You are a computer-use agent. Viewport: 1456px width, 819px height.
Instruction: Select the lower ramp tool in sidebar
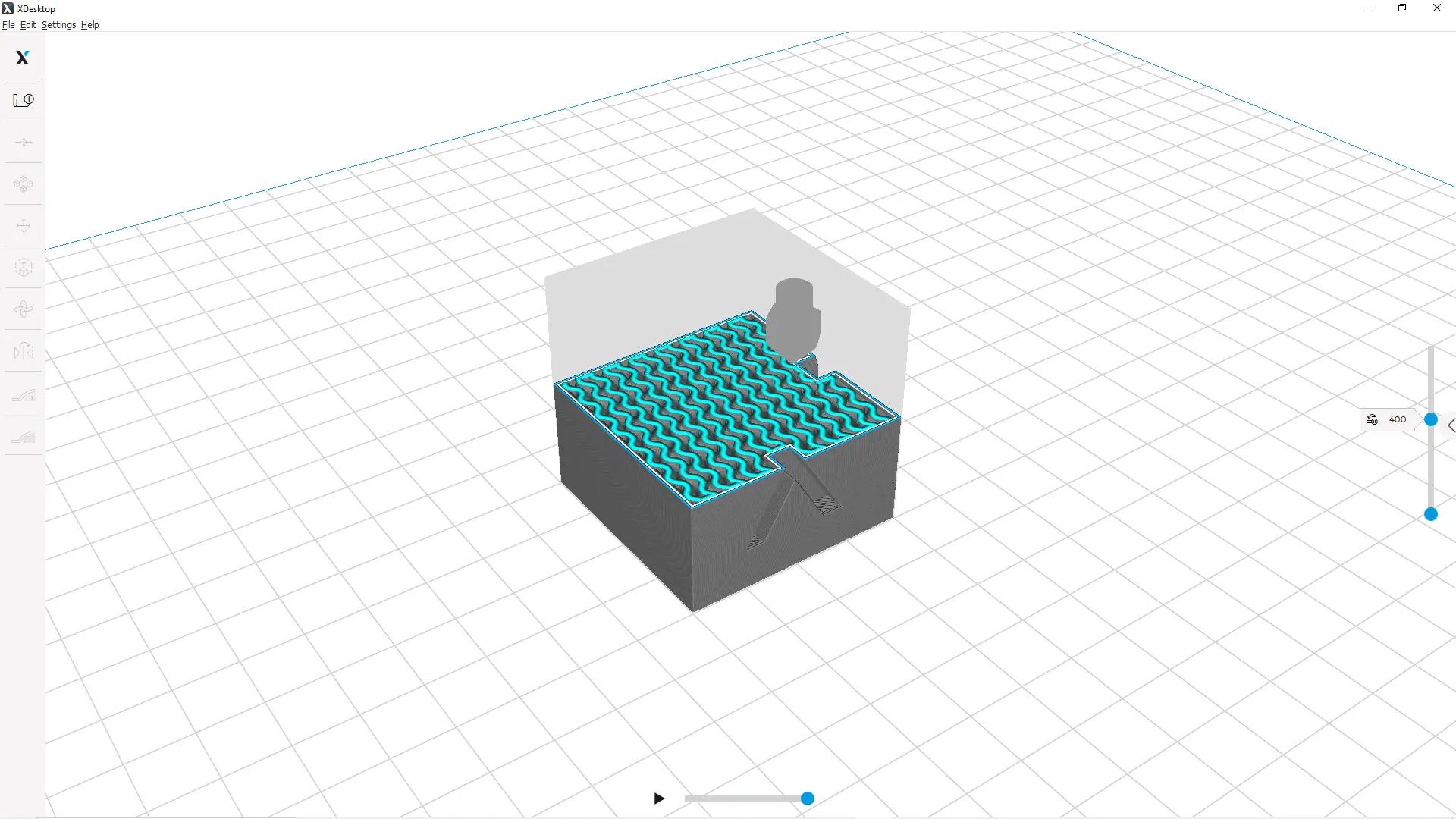24,436
